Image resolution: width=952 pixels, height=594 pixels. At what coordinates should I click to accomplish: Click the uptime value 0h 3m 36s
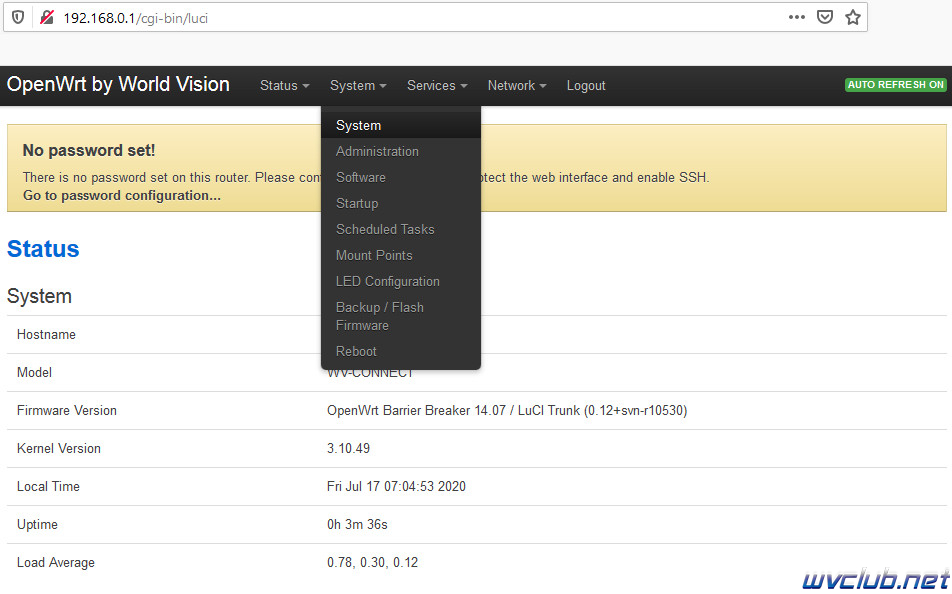[357, 524]
